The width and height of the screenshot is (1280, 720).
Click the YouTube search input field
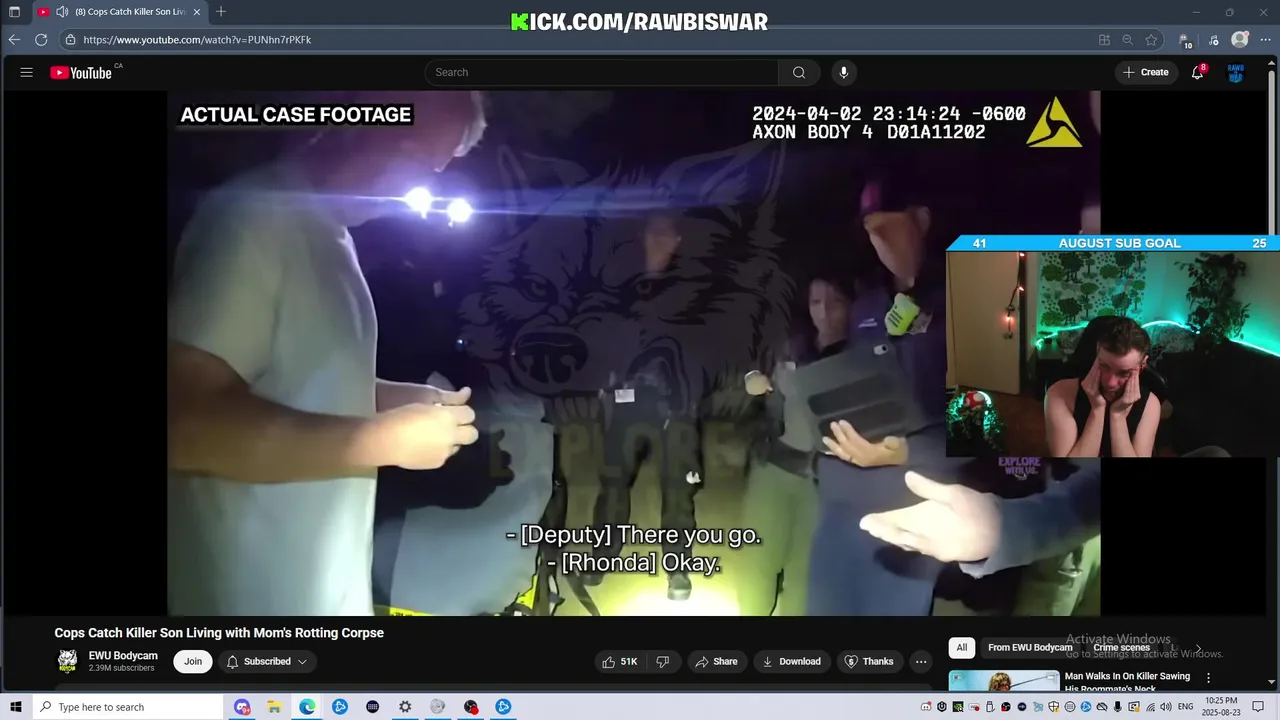click(601, 72)
